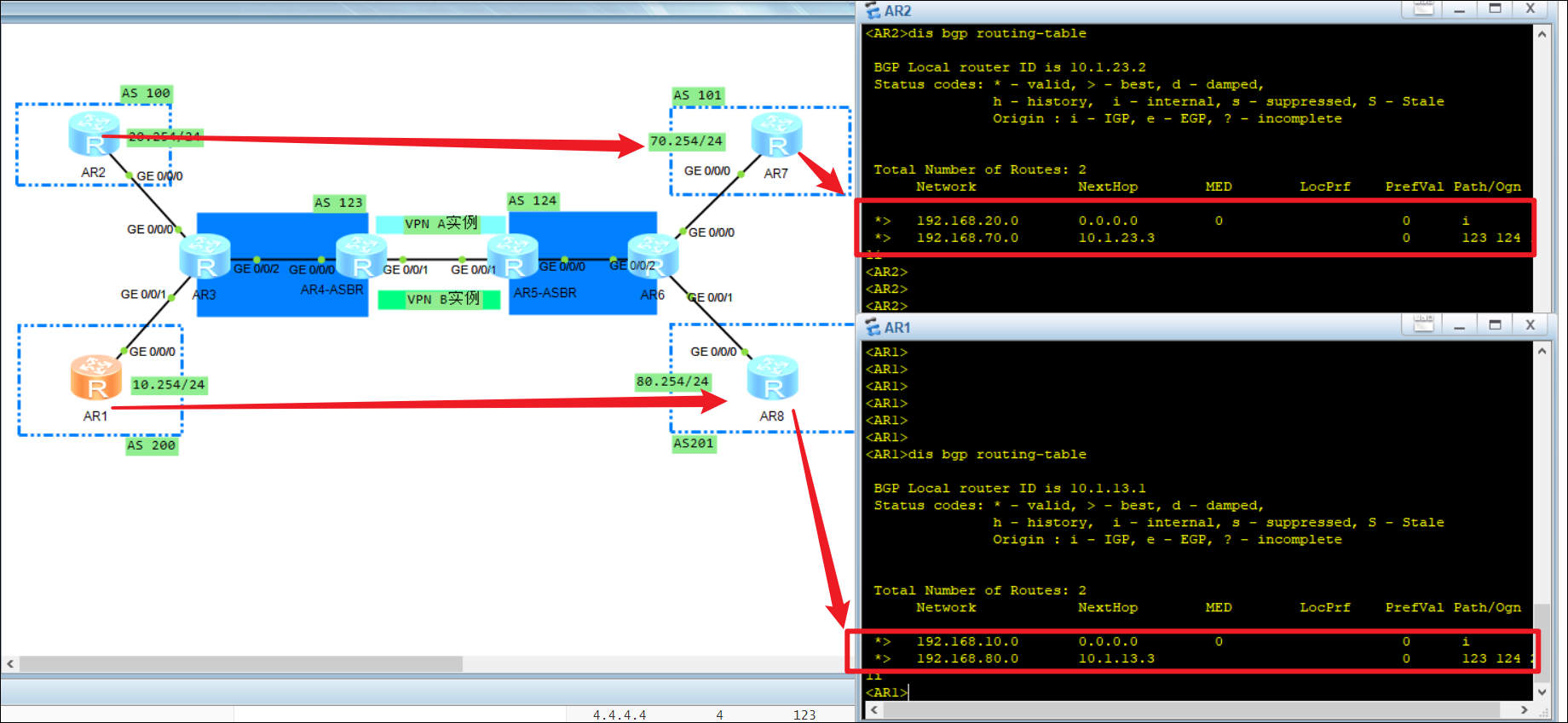The width and height of the screenshot is (1568, 723).
Task: Click the AR1 terminal scroll-down arrow
Action: (1542, 692)
